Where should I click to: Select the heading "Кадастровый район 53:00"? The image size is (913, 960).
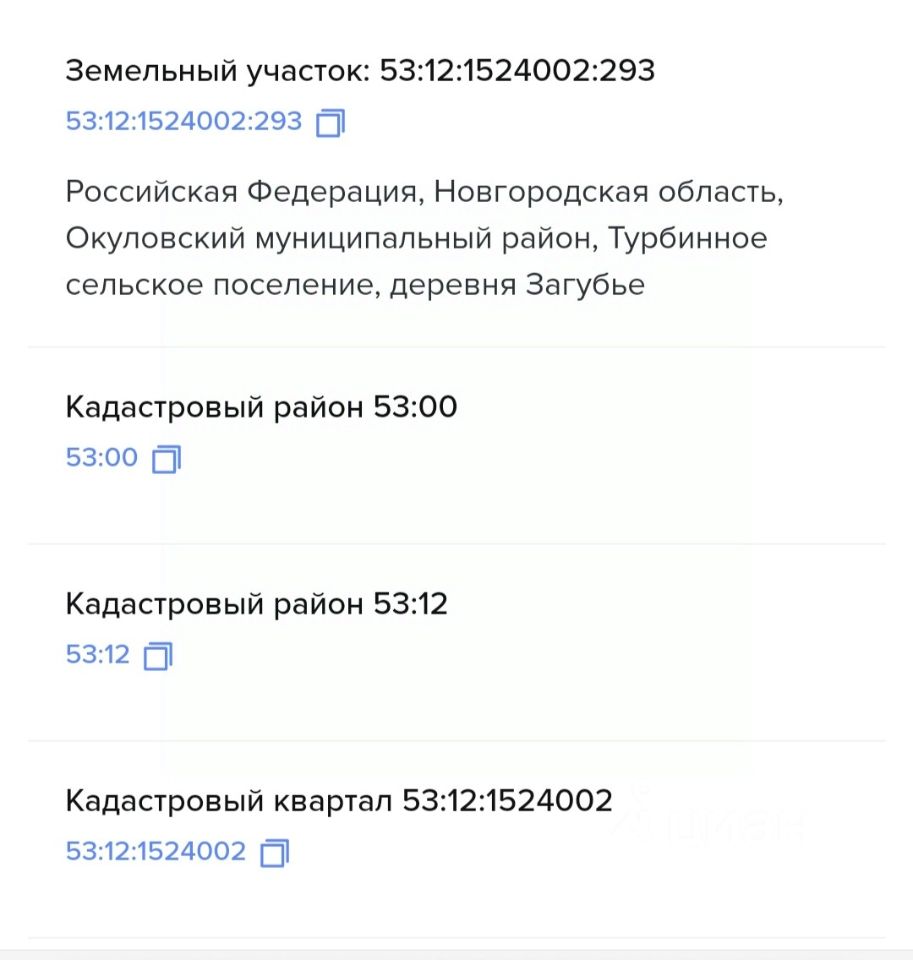pyautogui.click(x=261, y=408)
